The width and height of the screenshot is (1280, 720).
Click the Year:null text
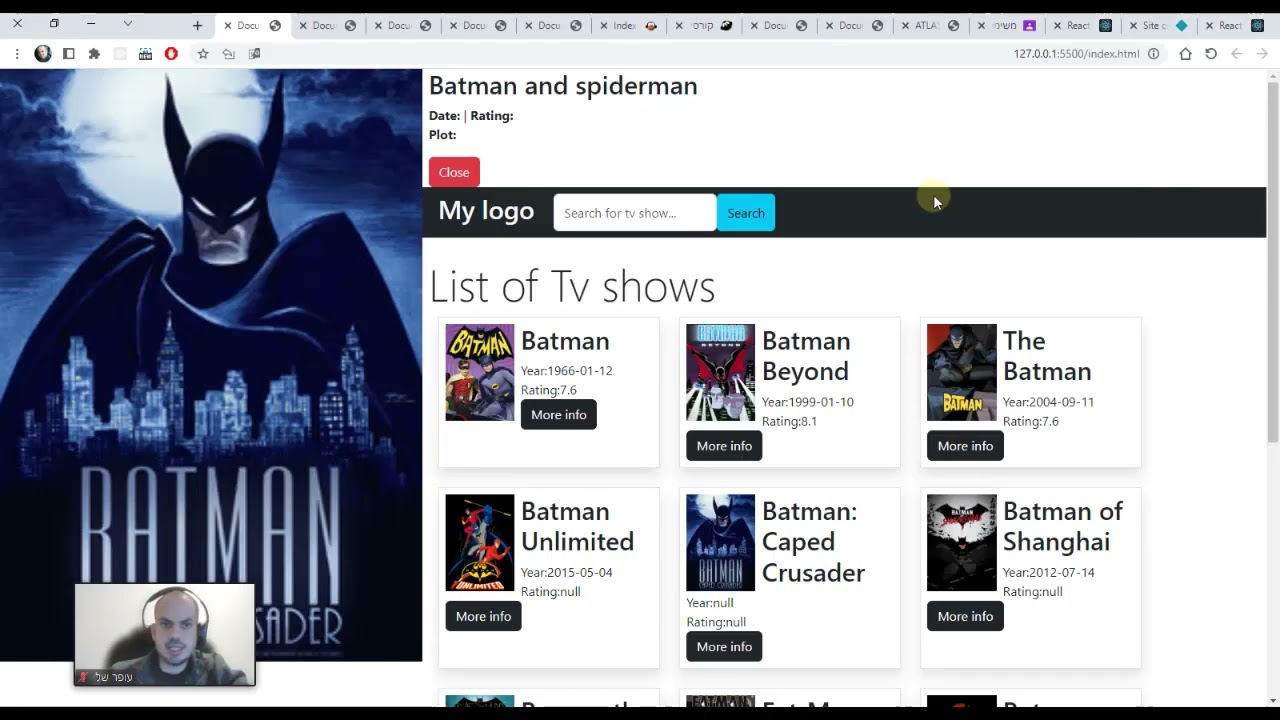[710, 603]
